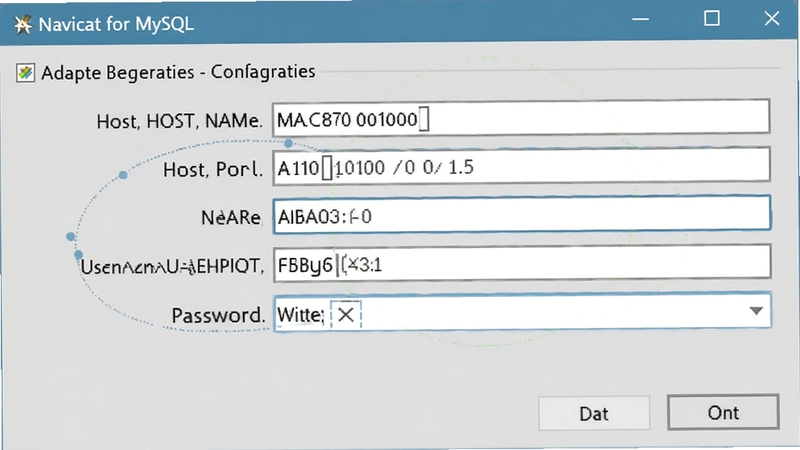Screen dimensions: 800x450
Task: Click the Navicat app icon in title bar
Action: [22, 24]
